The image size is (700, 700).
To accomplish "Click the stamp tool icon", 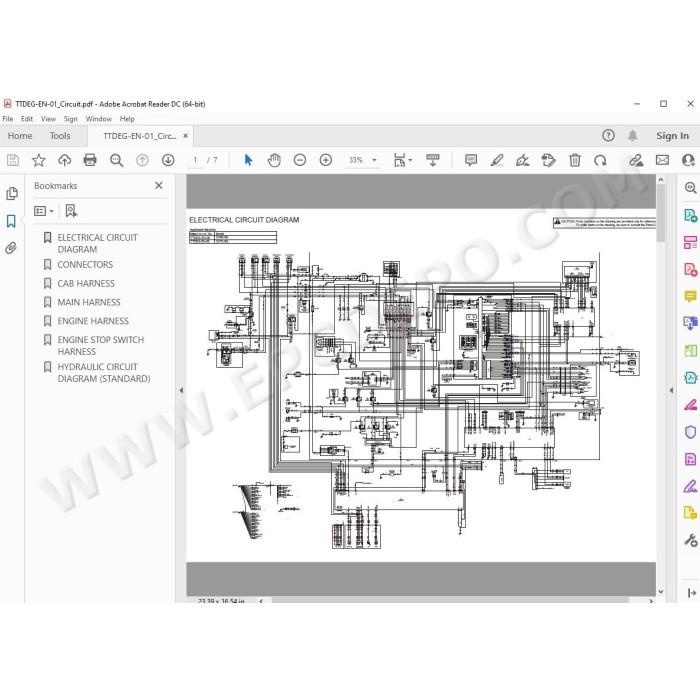I will point(548,160).
